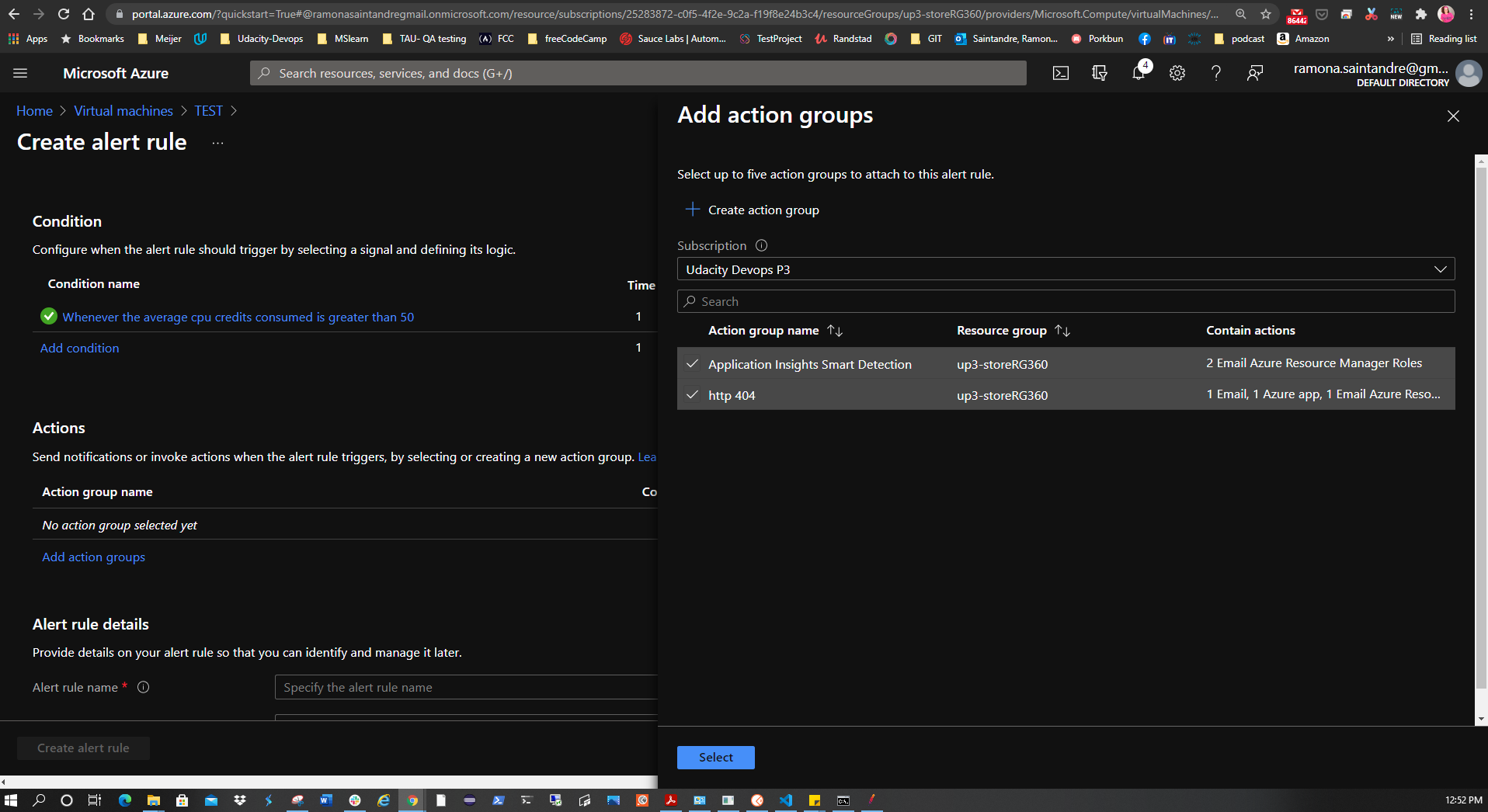Open the browser Extensions puzzle icon

pos(1421,14)
